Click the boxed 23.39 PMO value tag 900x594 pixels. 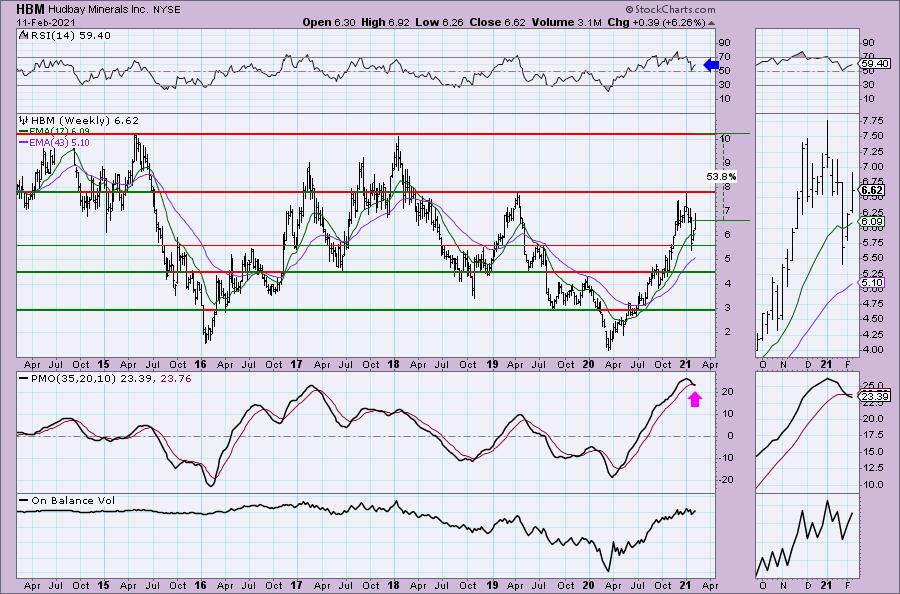pos(875,396)
